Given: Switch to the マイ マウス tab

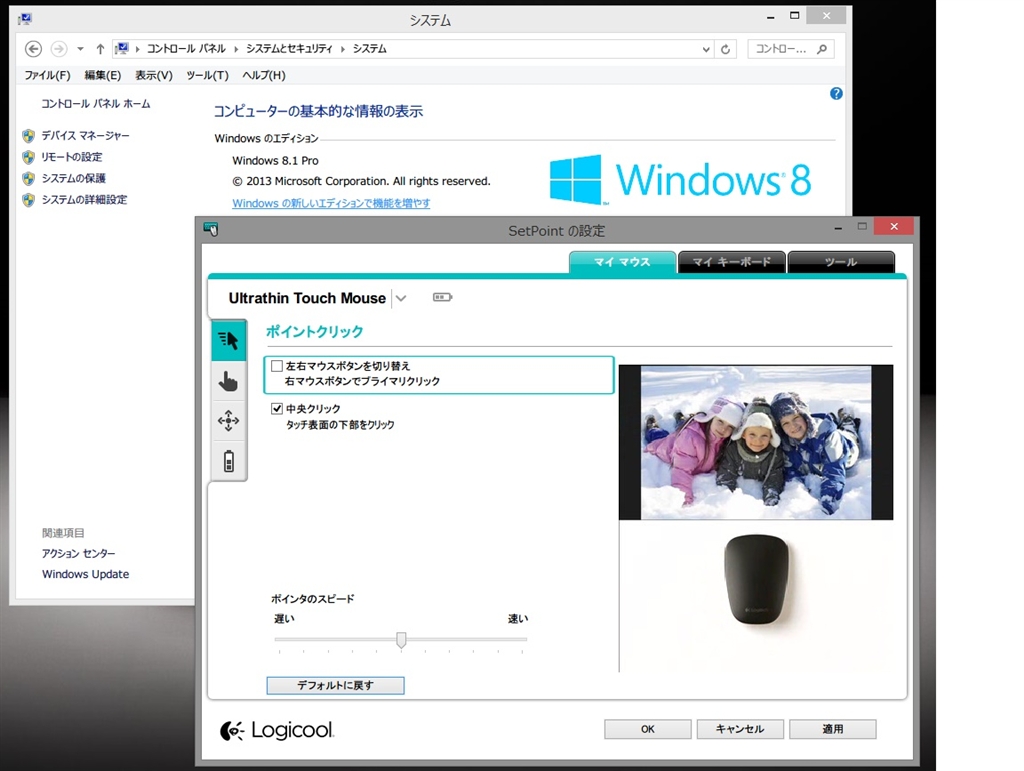Looking at the screenshot, I should click(622, 262).
